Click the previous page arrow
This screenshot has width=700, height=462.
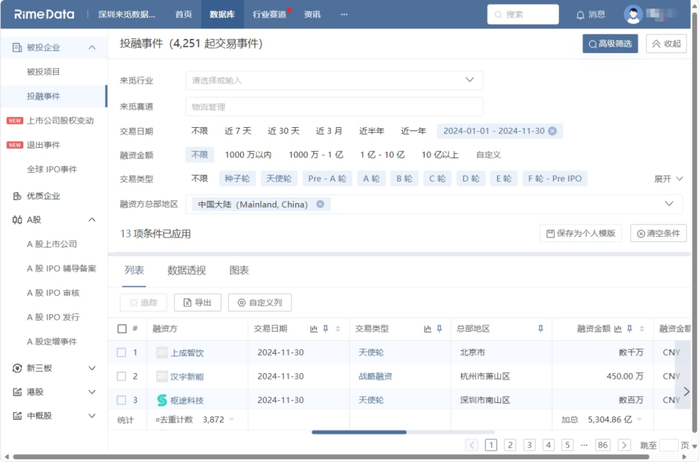(471, 445)
